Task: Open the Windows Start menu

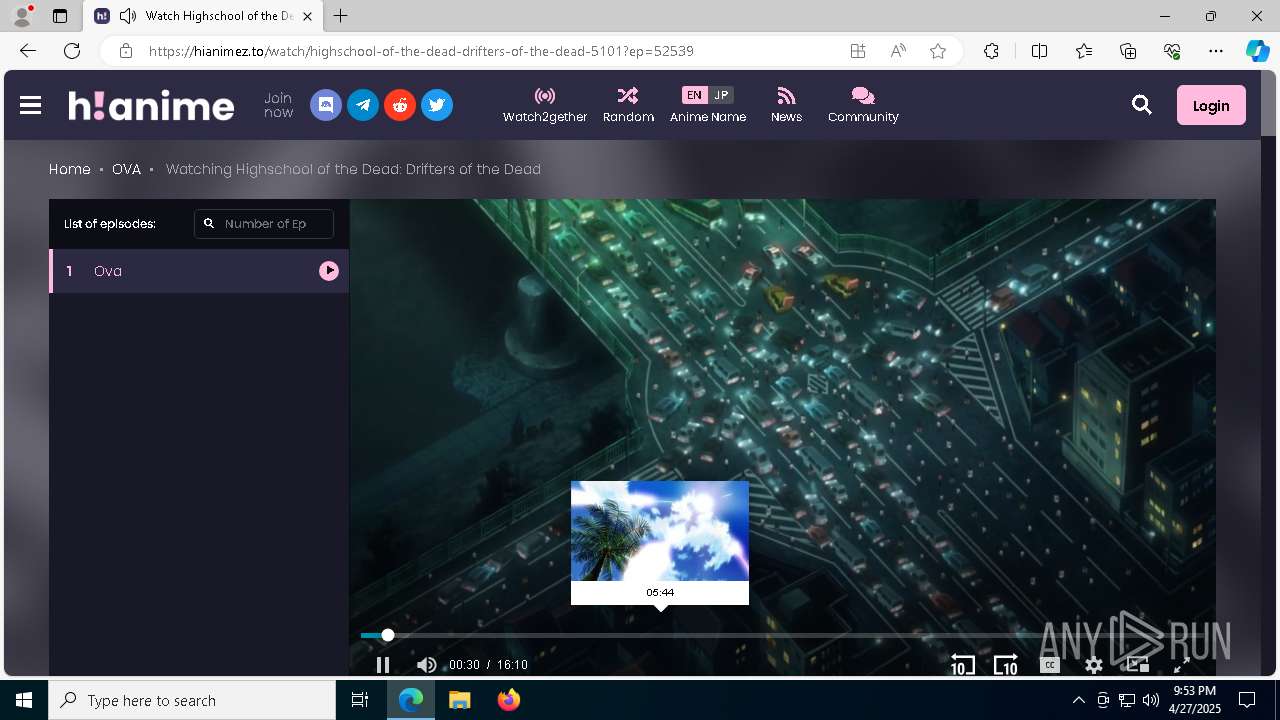Action: 24,700
